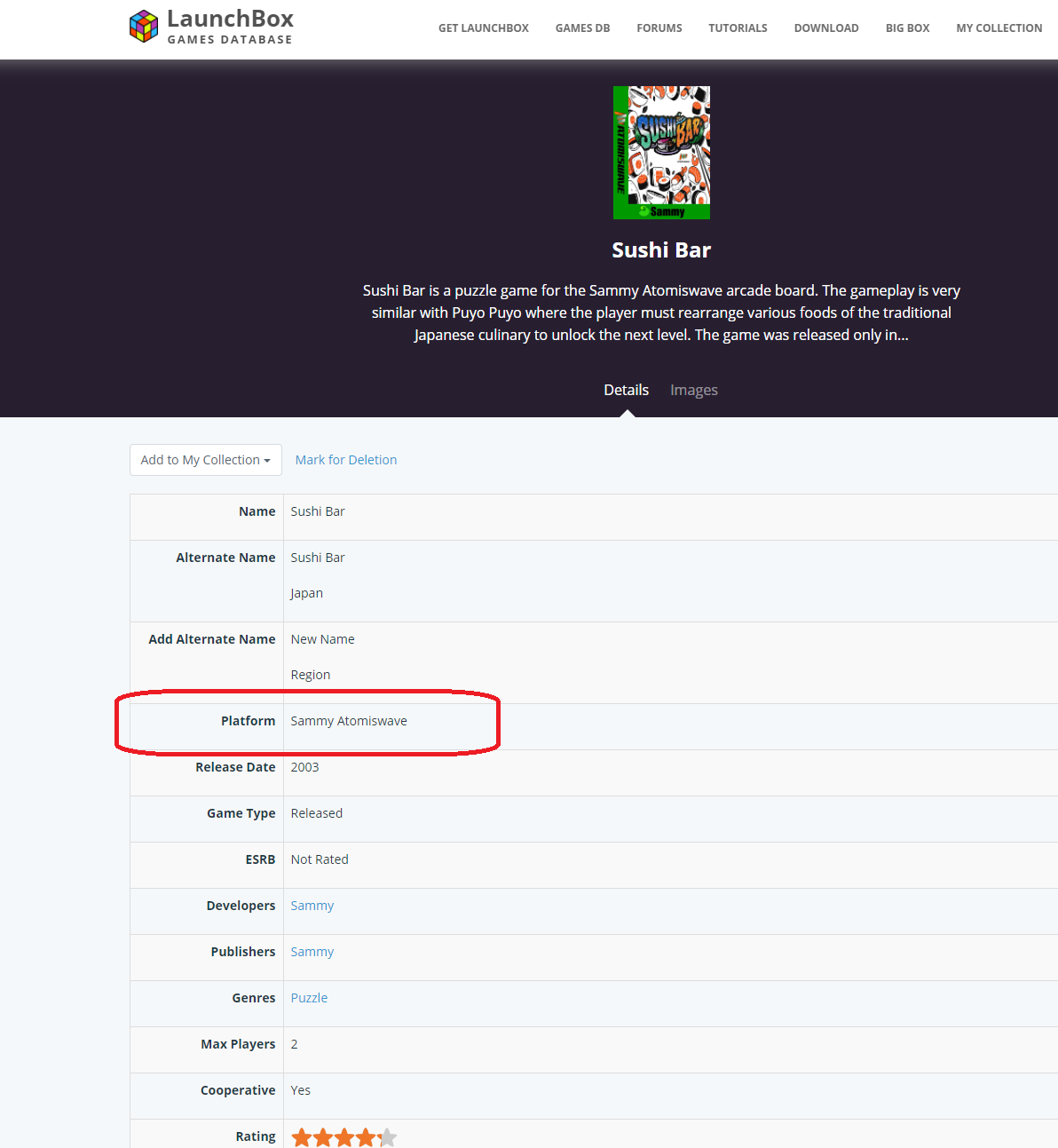
Task: Click the Sushi Bar description paragraph
Action: click(661, 313)
